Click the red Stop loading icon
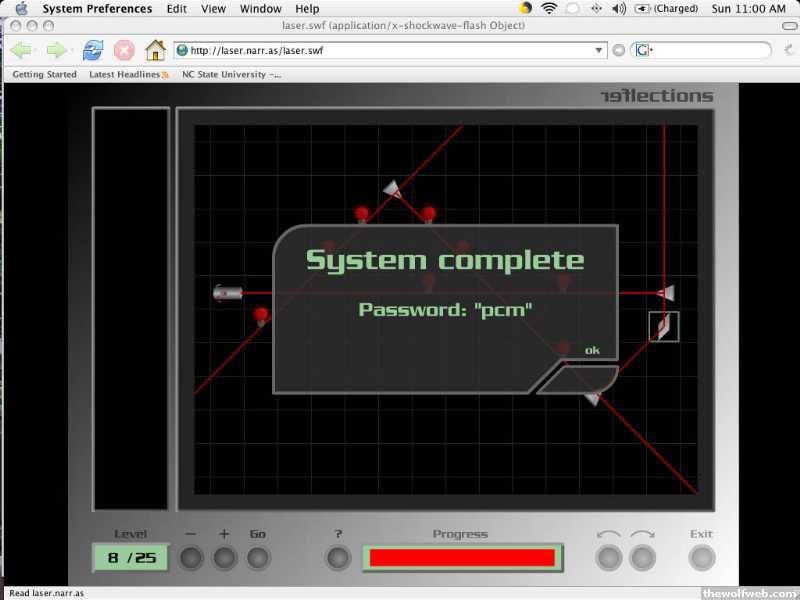The image size is (800, 600). (124, 50)
